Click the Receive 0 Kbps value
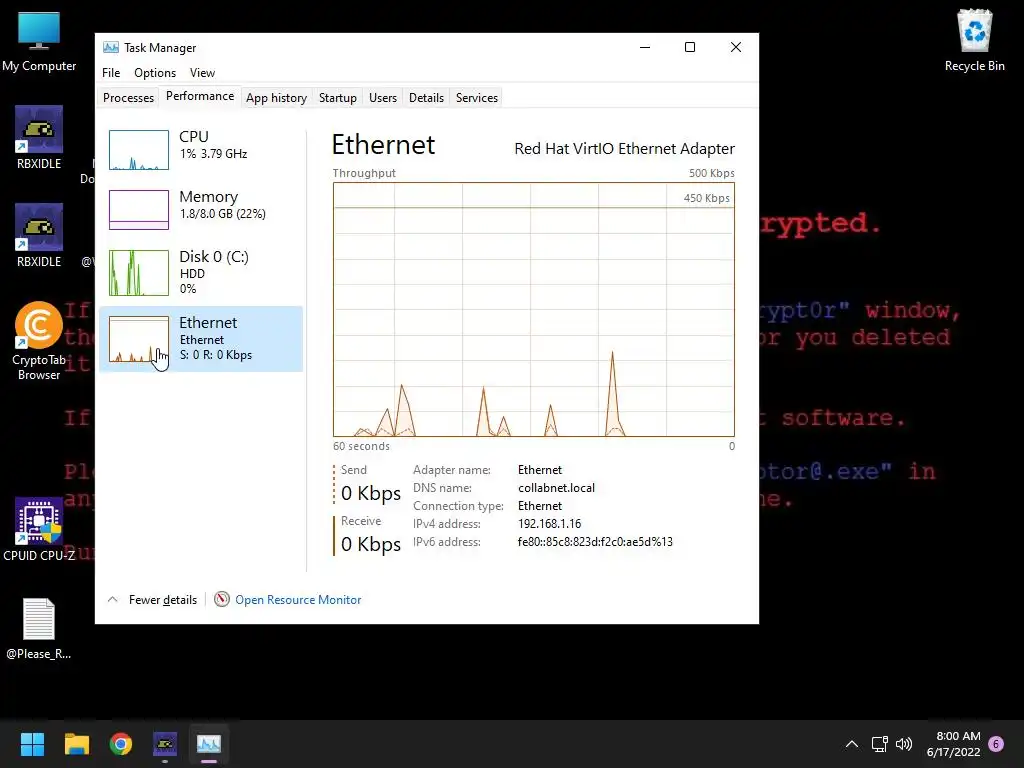1024x768 pixels. pyautogui.click(x=371, y=544)
